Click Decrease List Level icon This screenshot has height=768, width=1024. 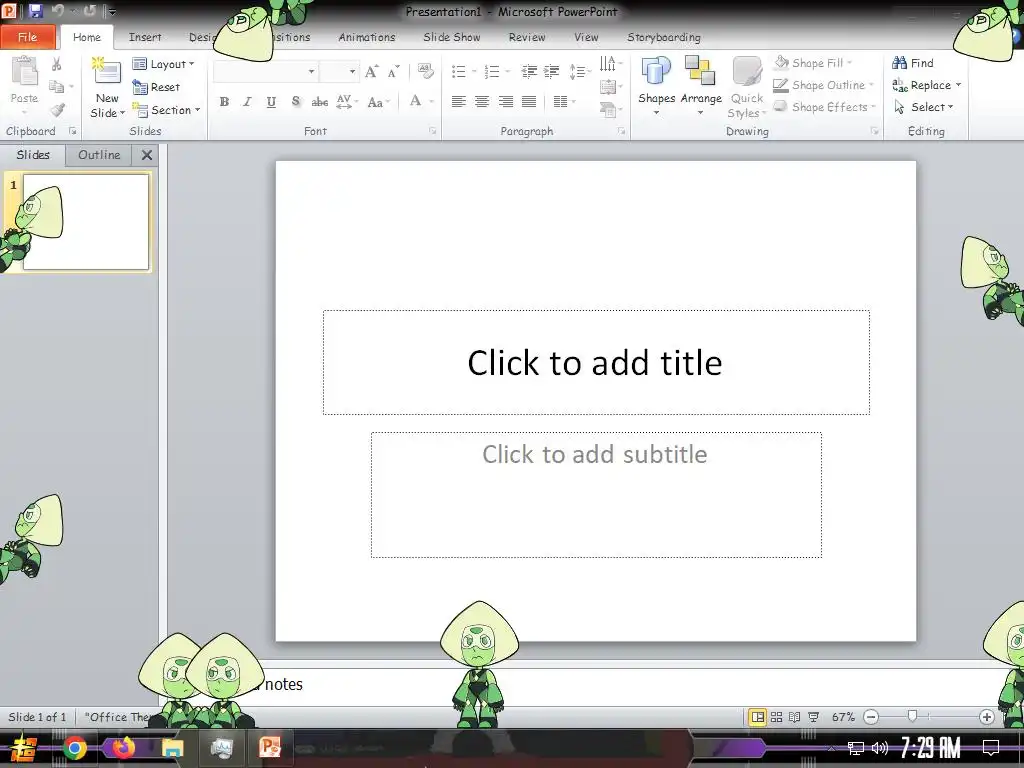tap(529, 71)
